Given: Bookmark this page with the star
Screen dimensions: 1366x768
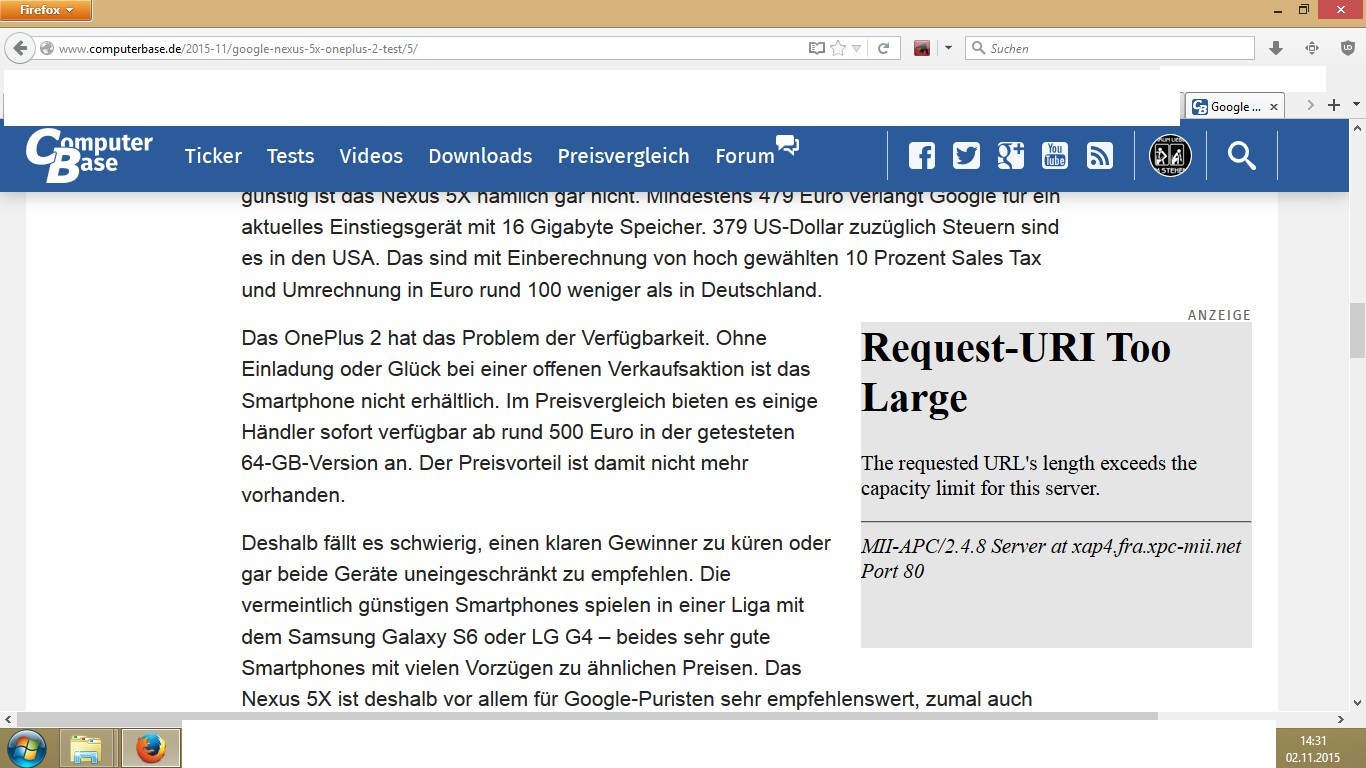Looking at the screenshot, I should [x=838, y=48].
